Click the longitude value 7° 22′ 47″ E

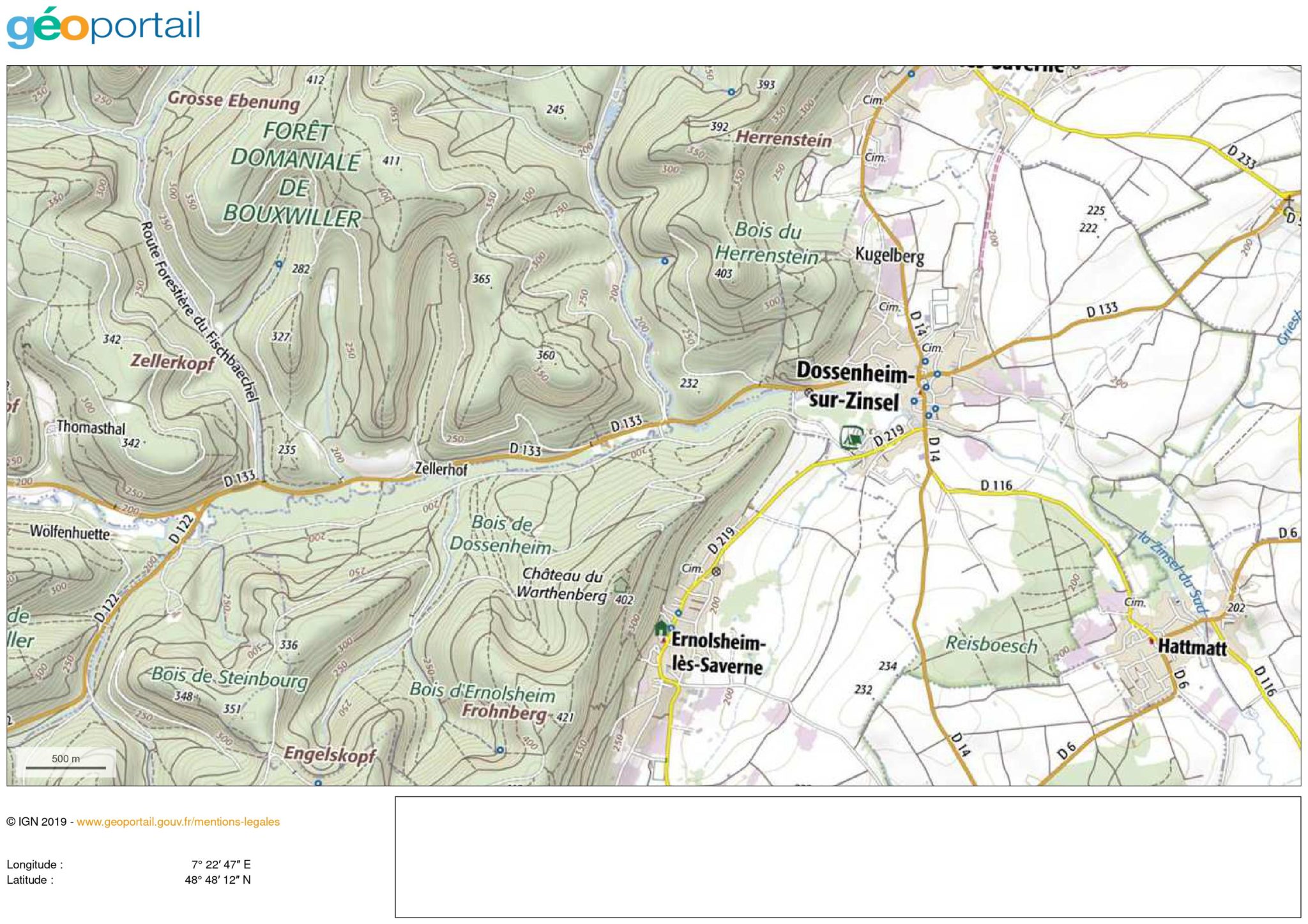[x=221, y=865]
